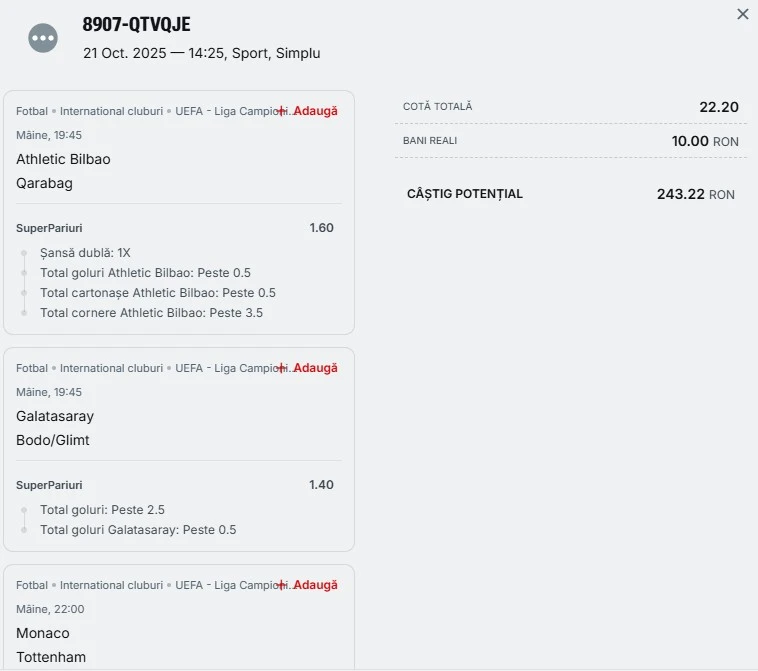Click the three-dots options icon beside bet ID
The image size is (758, 671).
43,39
